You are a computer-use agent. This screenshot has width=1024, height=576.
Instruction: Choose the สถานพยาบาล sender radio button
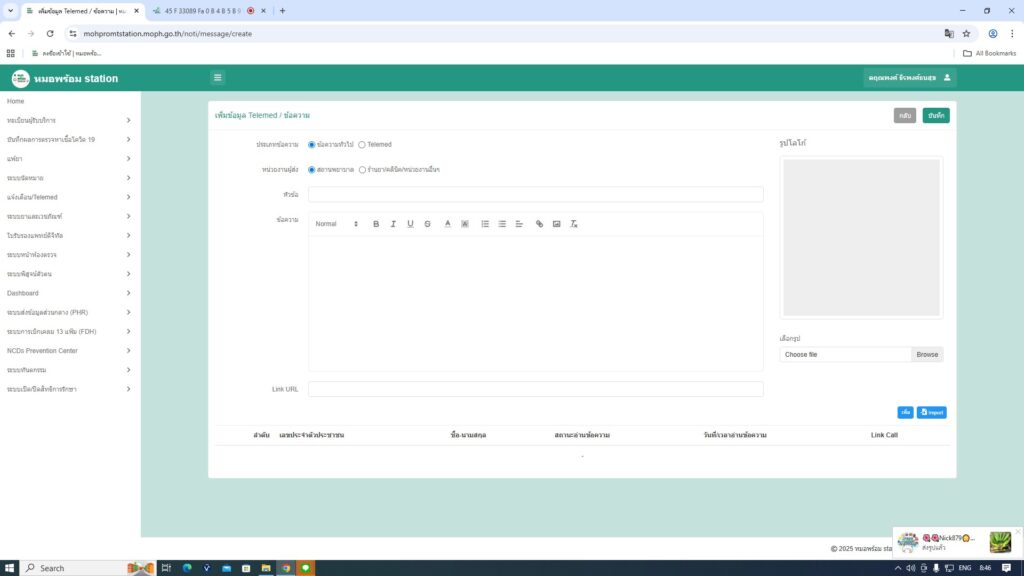tap(312, 170)
